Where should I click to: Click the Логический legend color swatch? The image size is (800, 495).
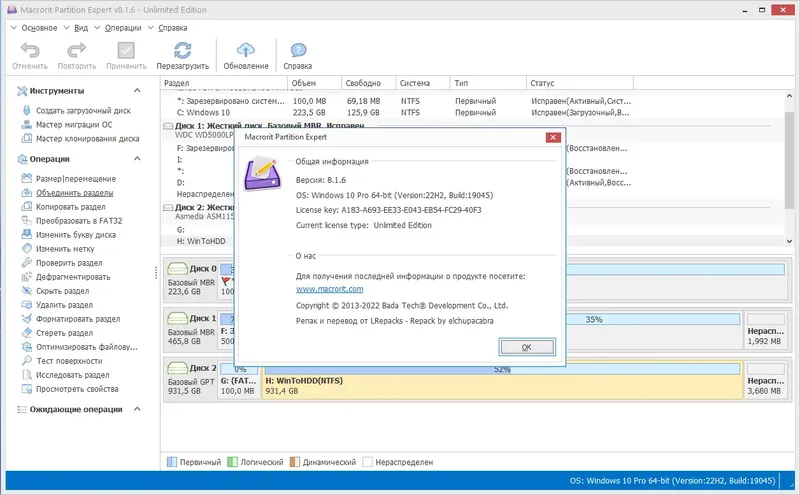point(232,462)
